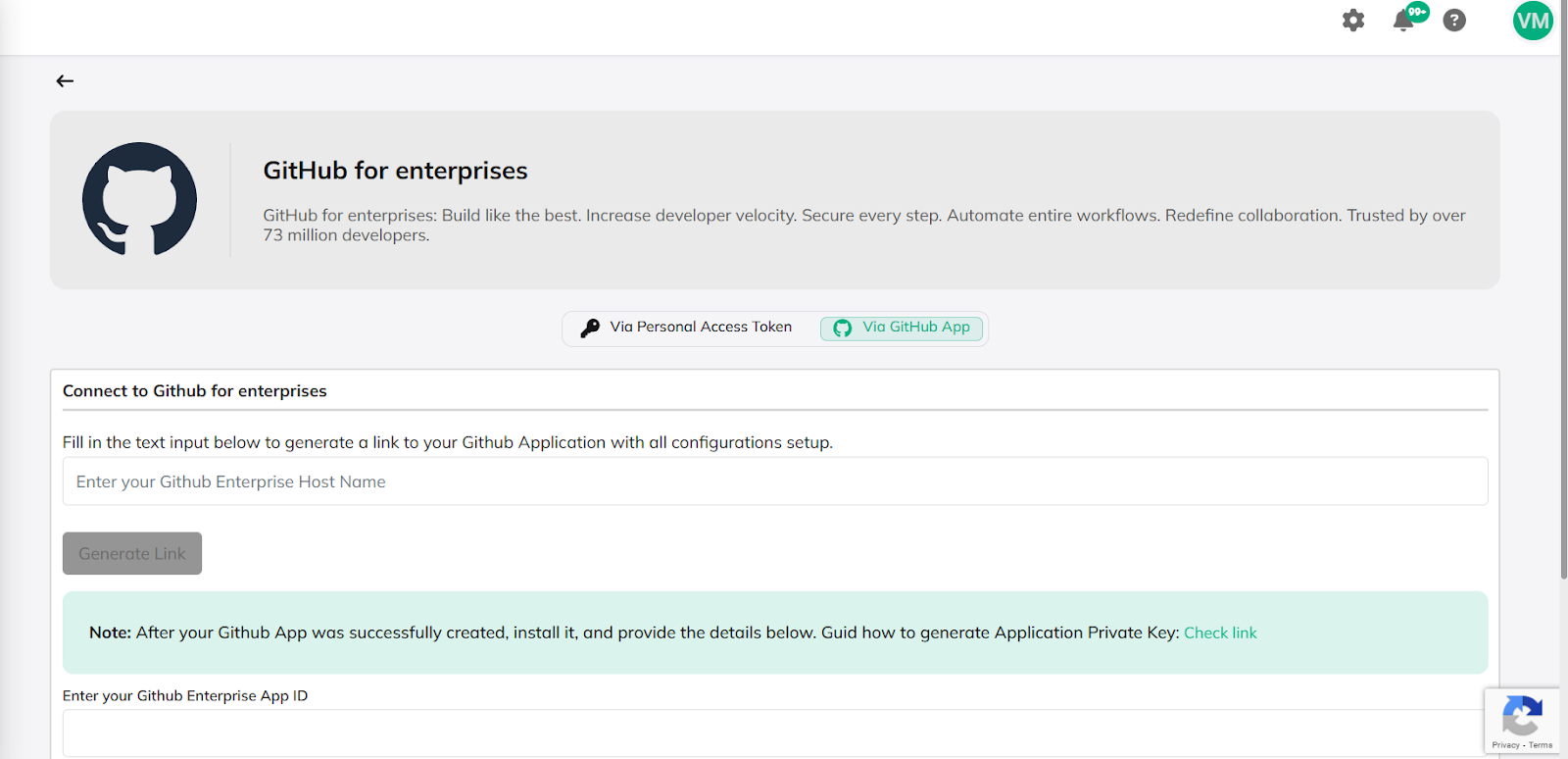
Task: Click the reCAPTCHA badge logo
Action: [1522, 715]
